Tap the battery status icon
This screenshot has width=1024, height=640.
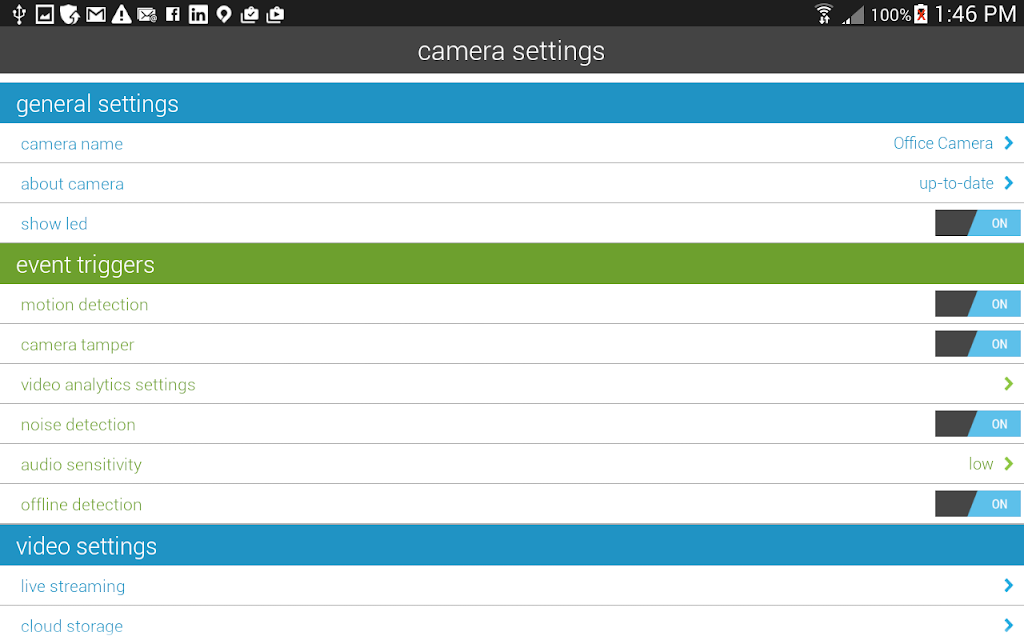[x=921, y=14]
